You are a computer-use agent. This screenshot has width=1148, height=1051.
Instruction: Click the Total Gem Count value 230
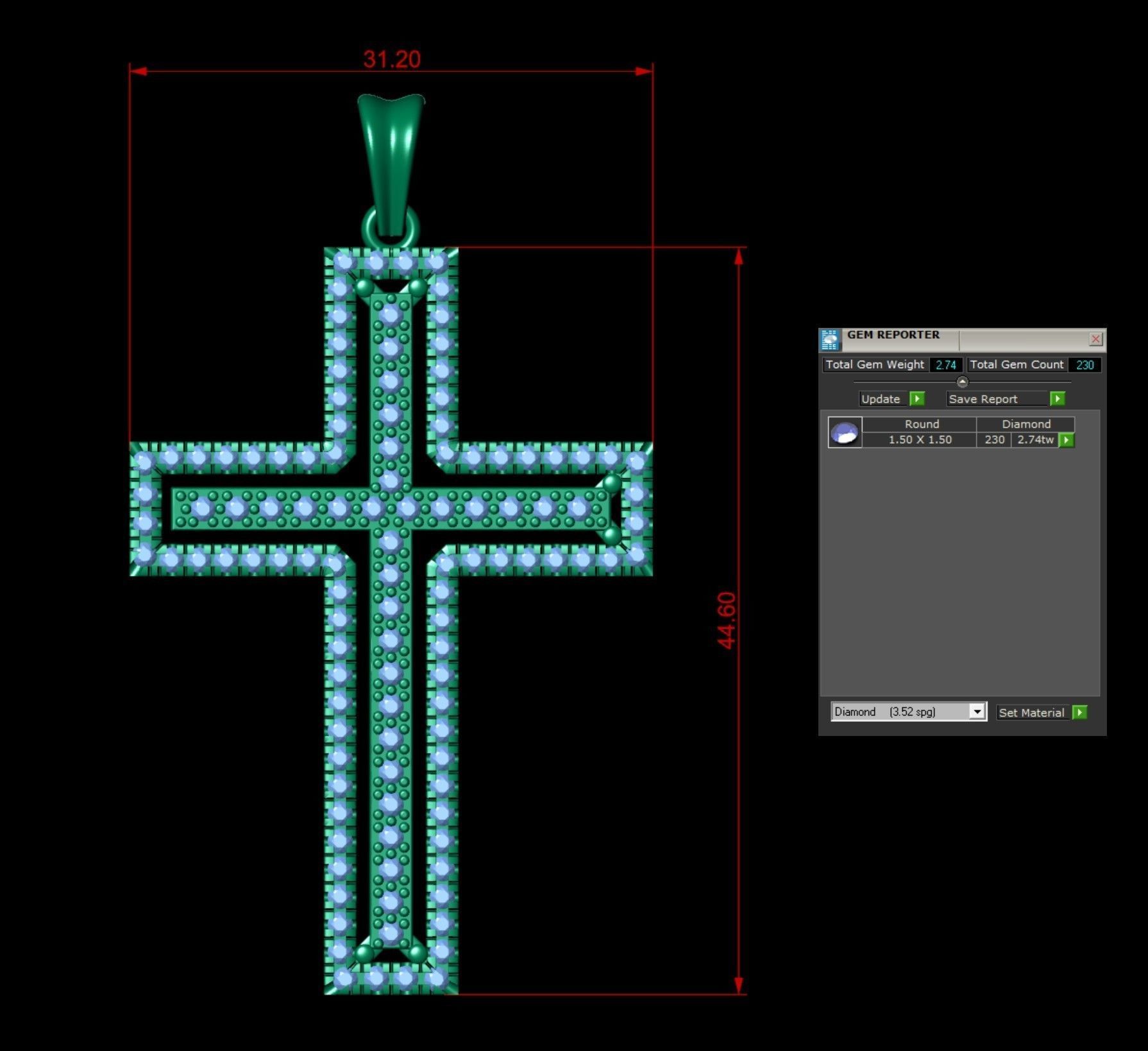click(1085, 365)
